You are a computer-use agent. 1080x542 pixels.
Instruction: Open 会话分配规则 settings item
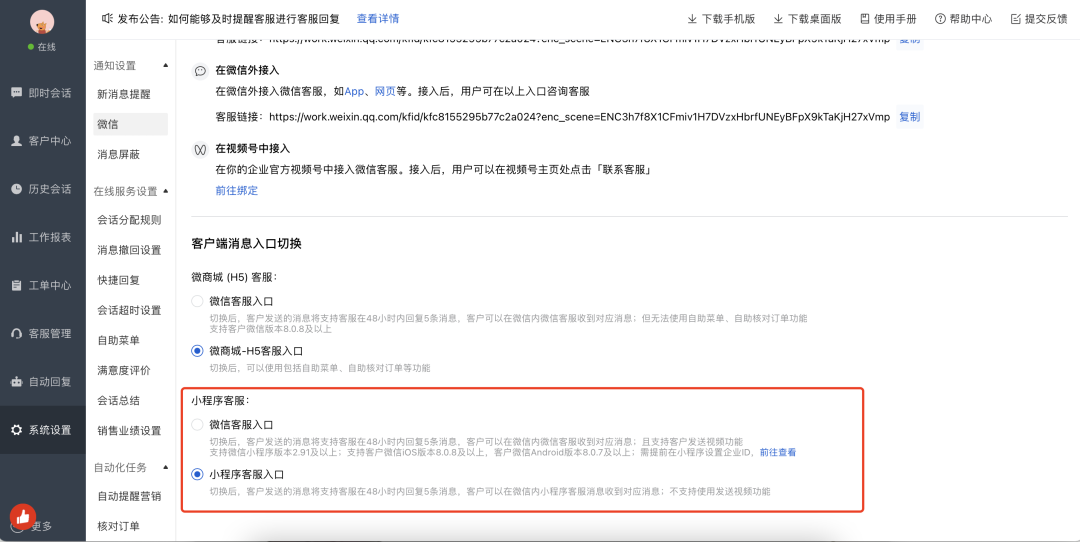129,220
